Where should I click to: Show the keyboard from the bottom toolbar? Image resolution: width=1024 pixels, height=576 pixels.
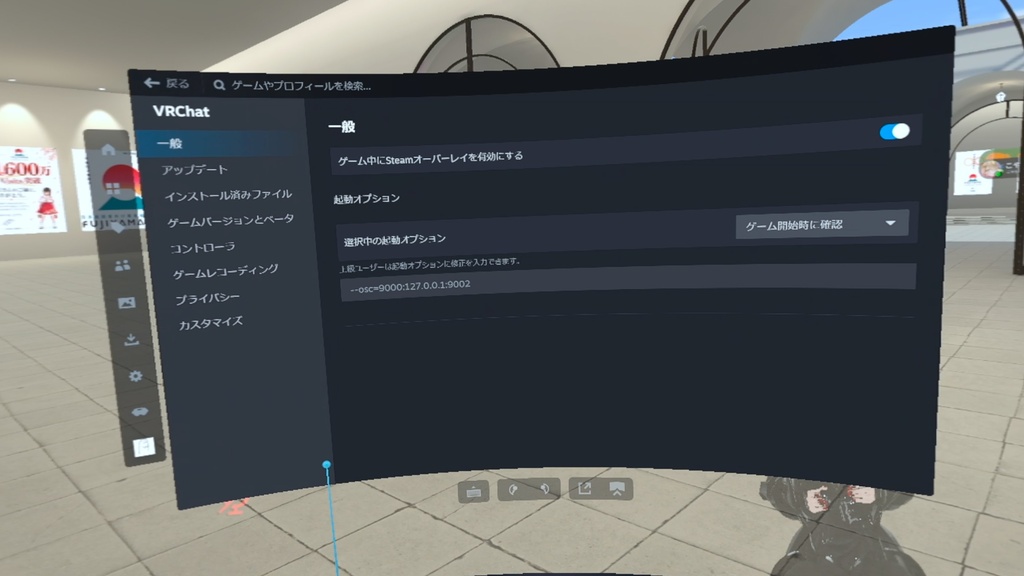coord(473,491)
